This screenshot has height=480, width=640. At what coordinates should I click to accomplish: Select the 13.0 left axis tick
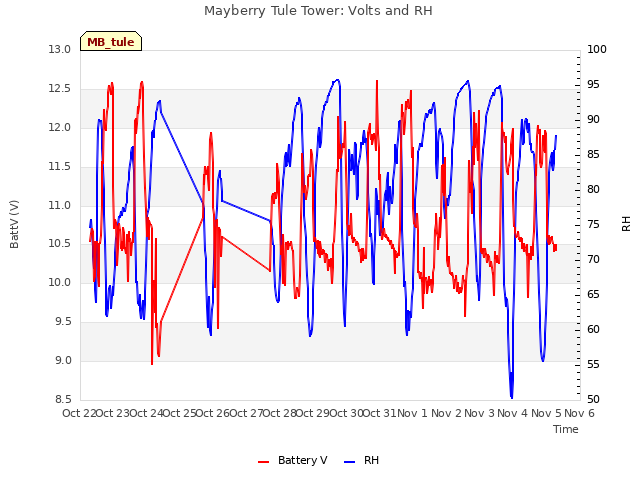click(60, 49)
